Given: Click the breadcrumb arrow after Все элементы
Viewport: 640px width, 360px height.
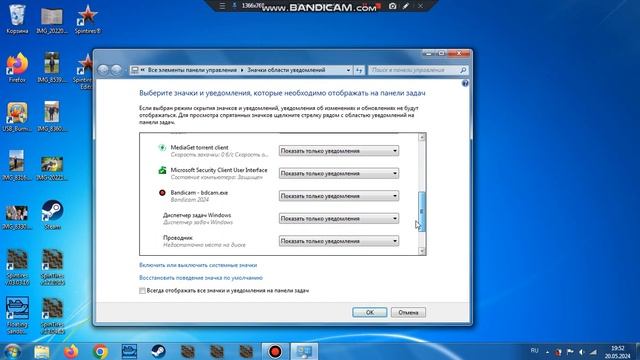Looking at the screenshot, I should [x=242, y=70].
